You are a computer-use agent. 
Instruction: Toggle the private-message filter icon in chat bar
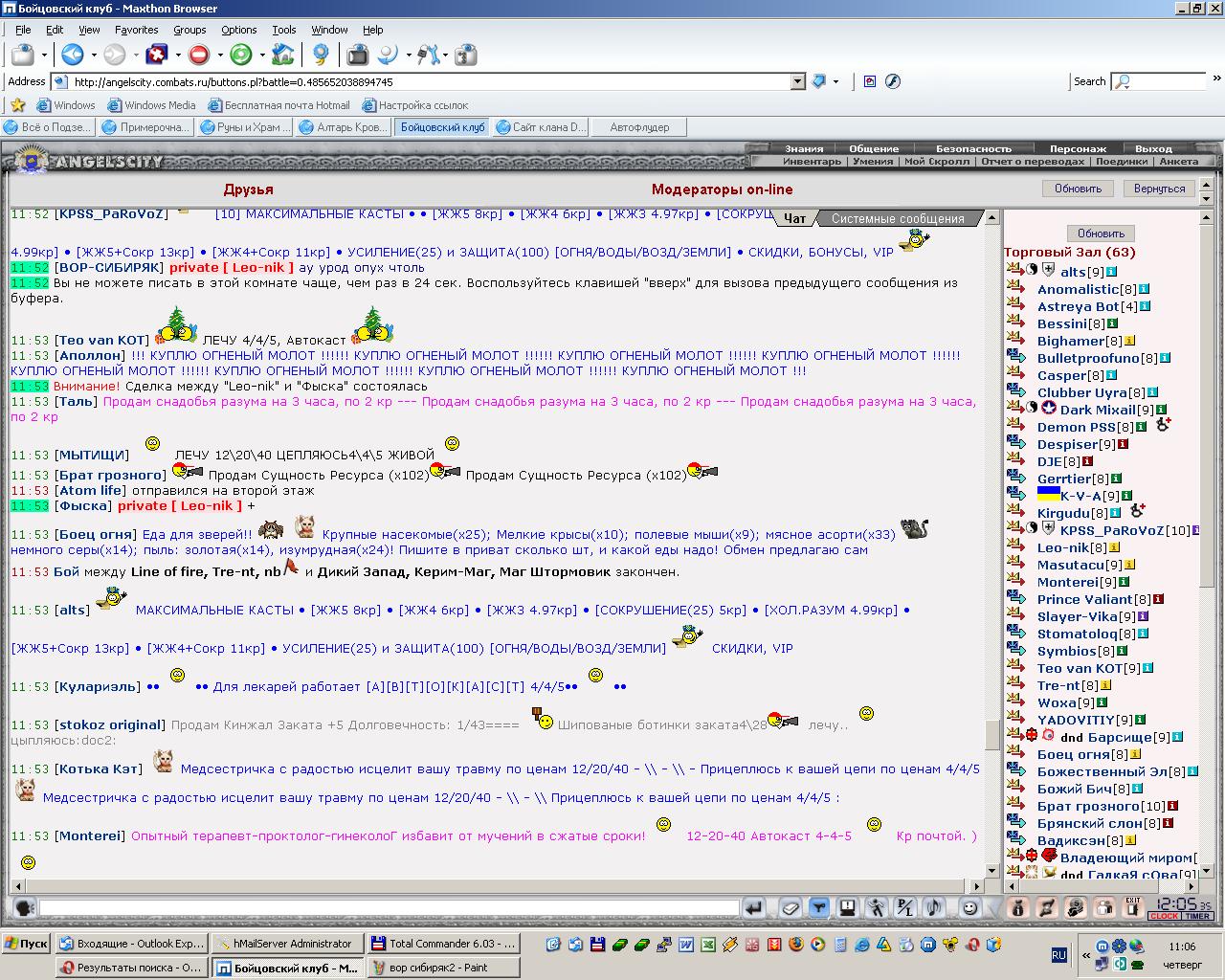[x=818, y=907]
